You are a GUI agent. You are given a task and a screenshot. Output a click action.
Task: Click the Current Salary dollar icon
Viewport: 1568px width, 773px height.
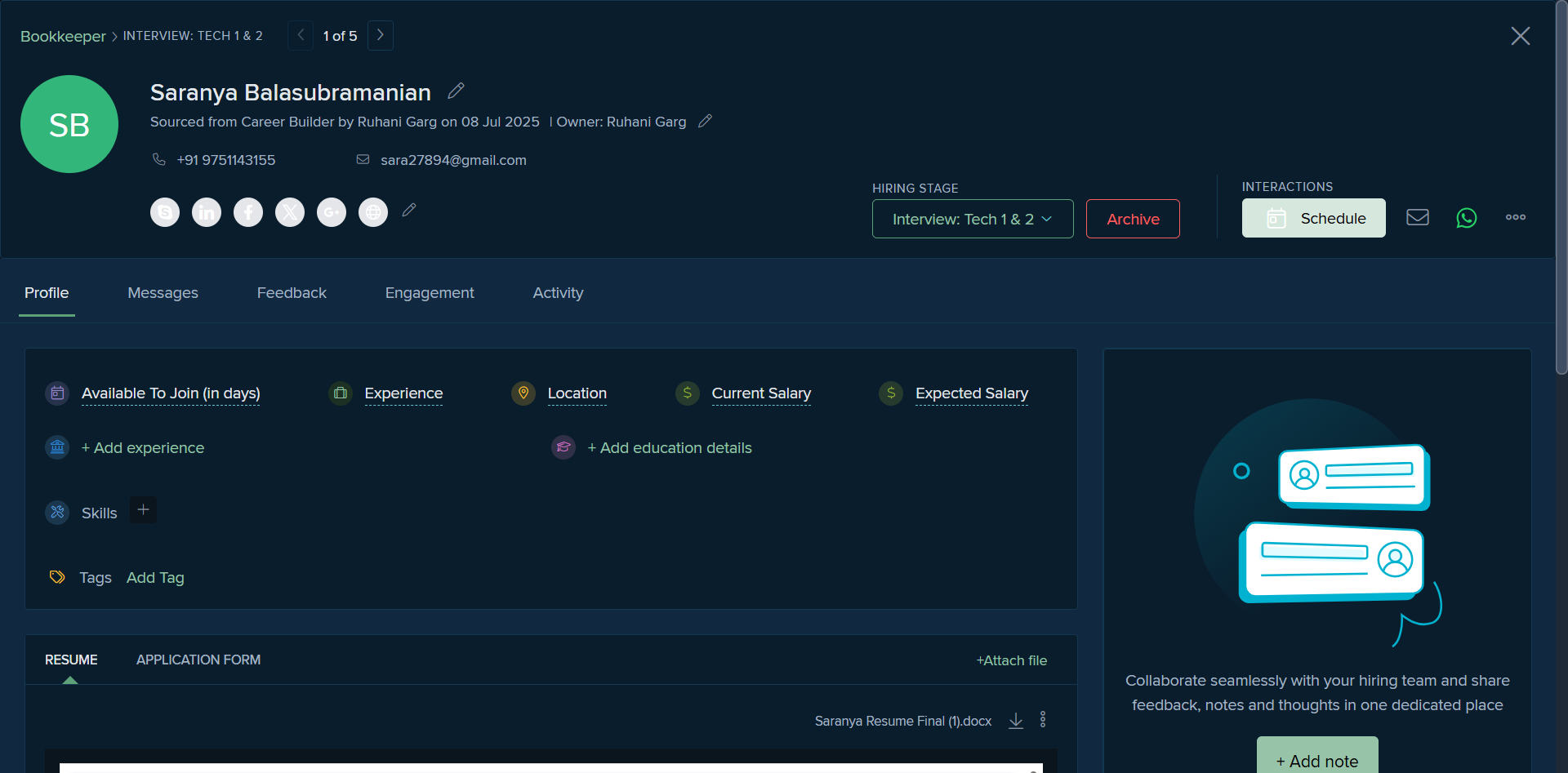688,393
